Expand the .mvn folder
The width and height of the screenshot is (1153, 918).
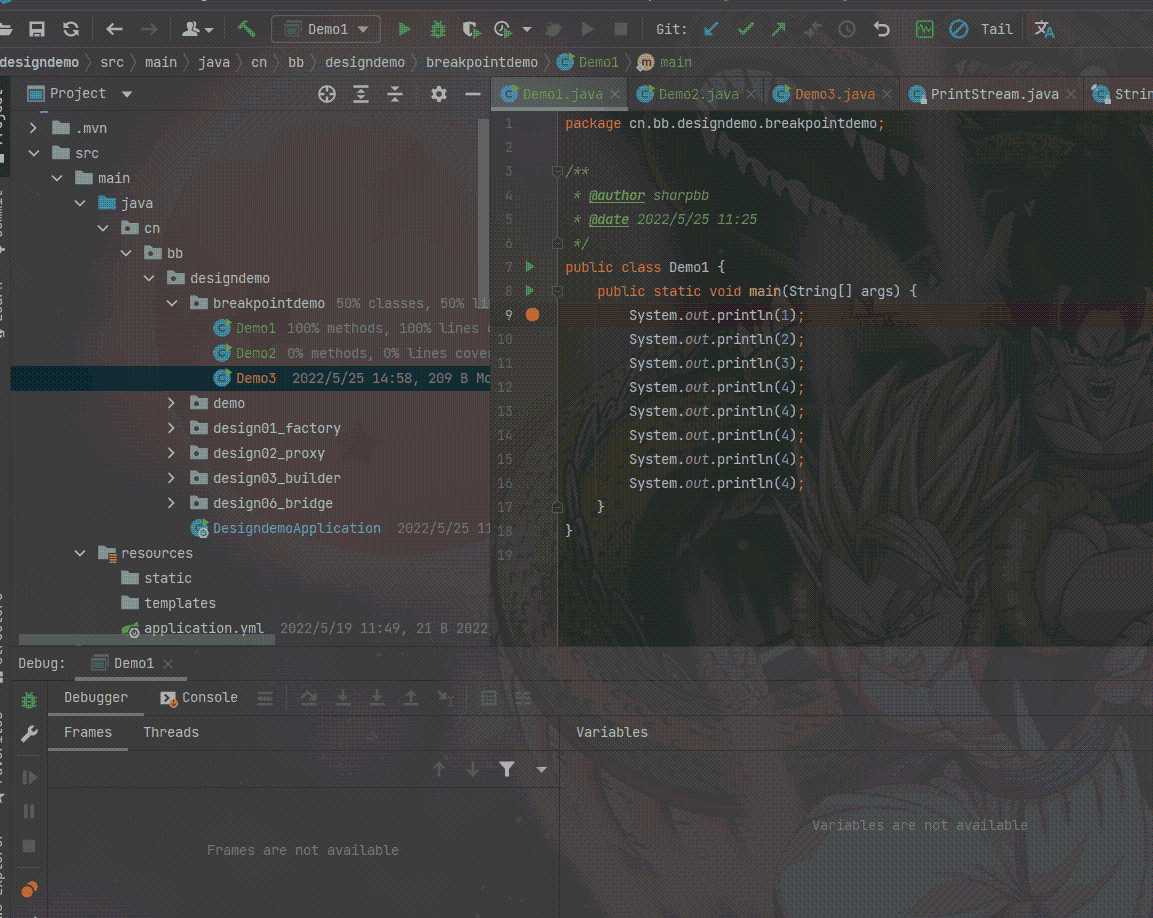coord(33,128)
